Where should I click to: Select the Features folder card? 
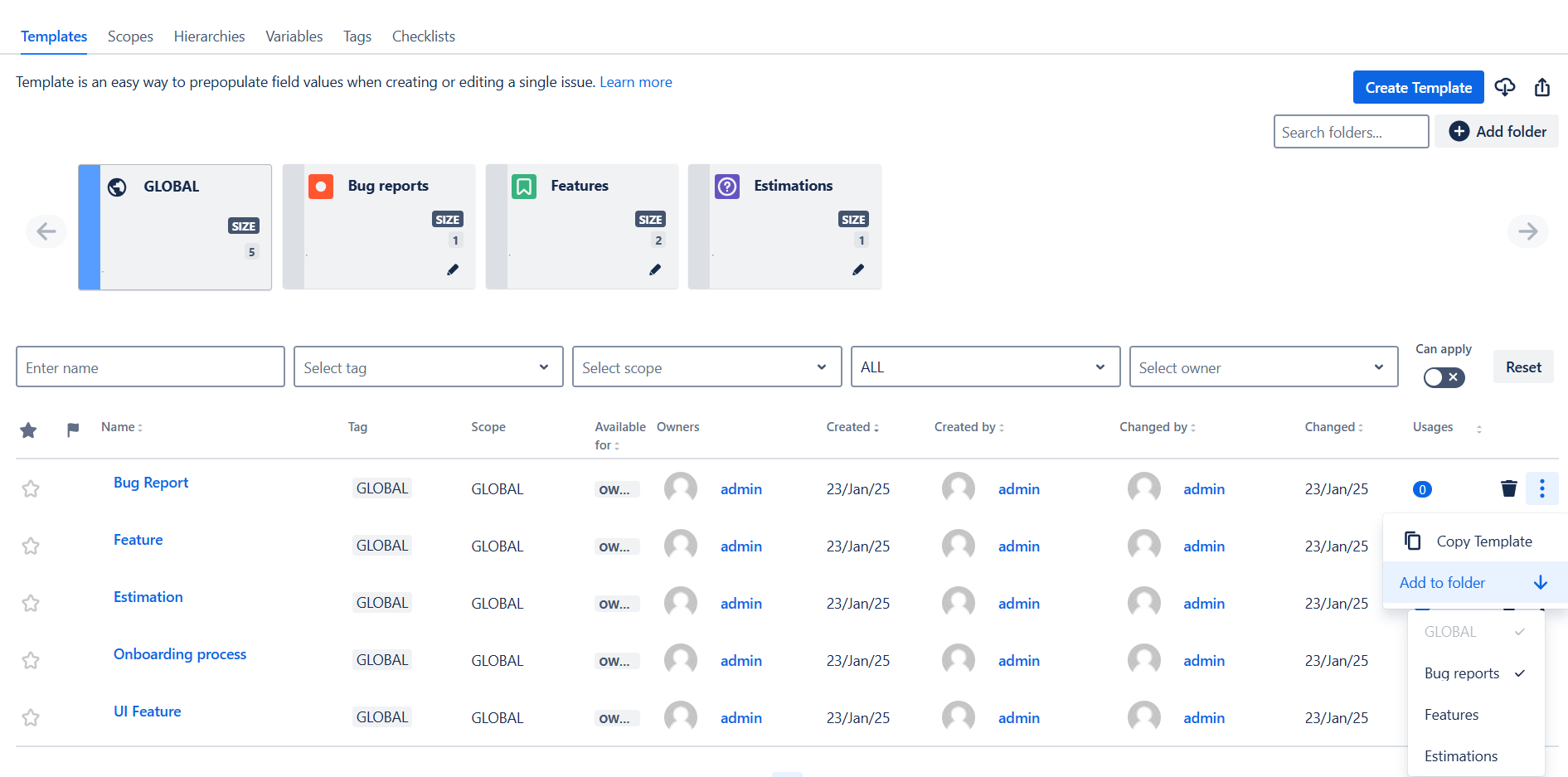click(x=582, y=226)
